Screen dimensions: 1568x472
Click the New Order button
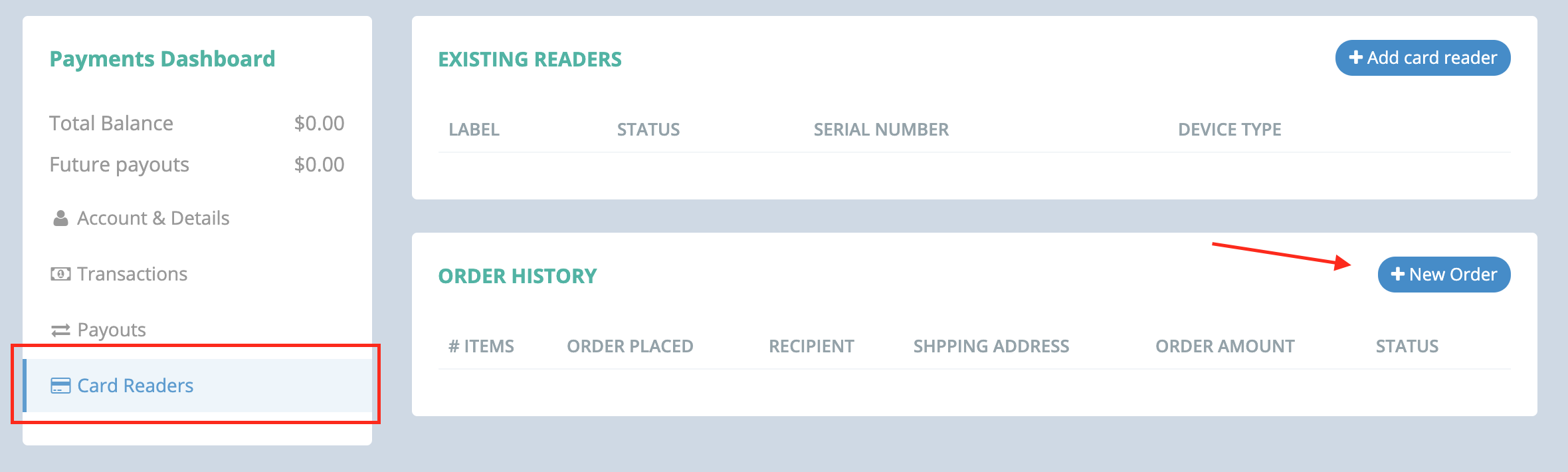pyautogui.click(x=1443, y=274)
